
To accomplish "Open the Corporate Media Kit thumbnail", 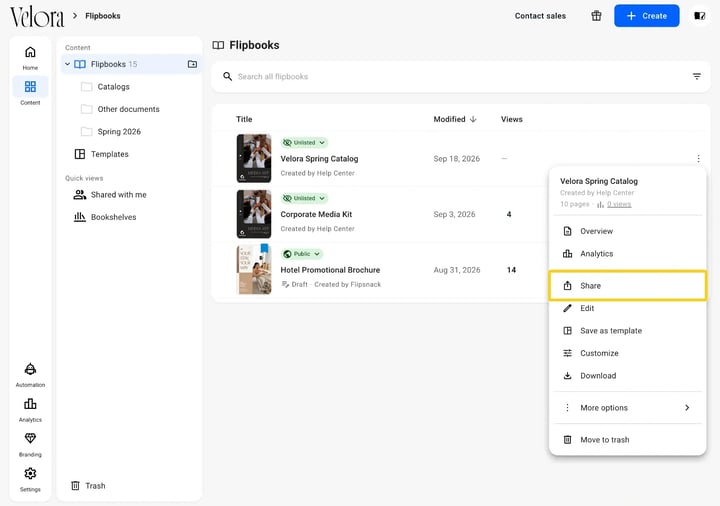I will pyautogui.click(x=254, y=214).
